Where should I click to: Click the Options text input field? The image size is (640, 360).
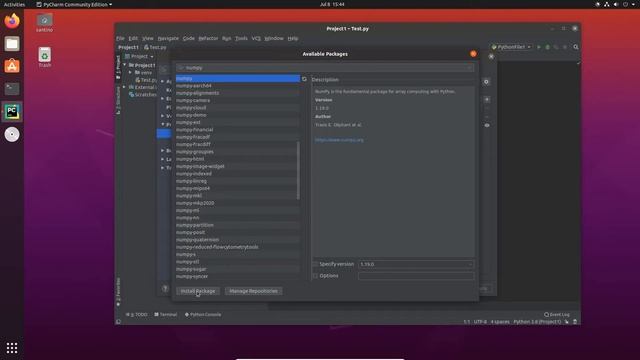416,276
